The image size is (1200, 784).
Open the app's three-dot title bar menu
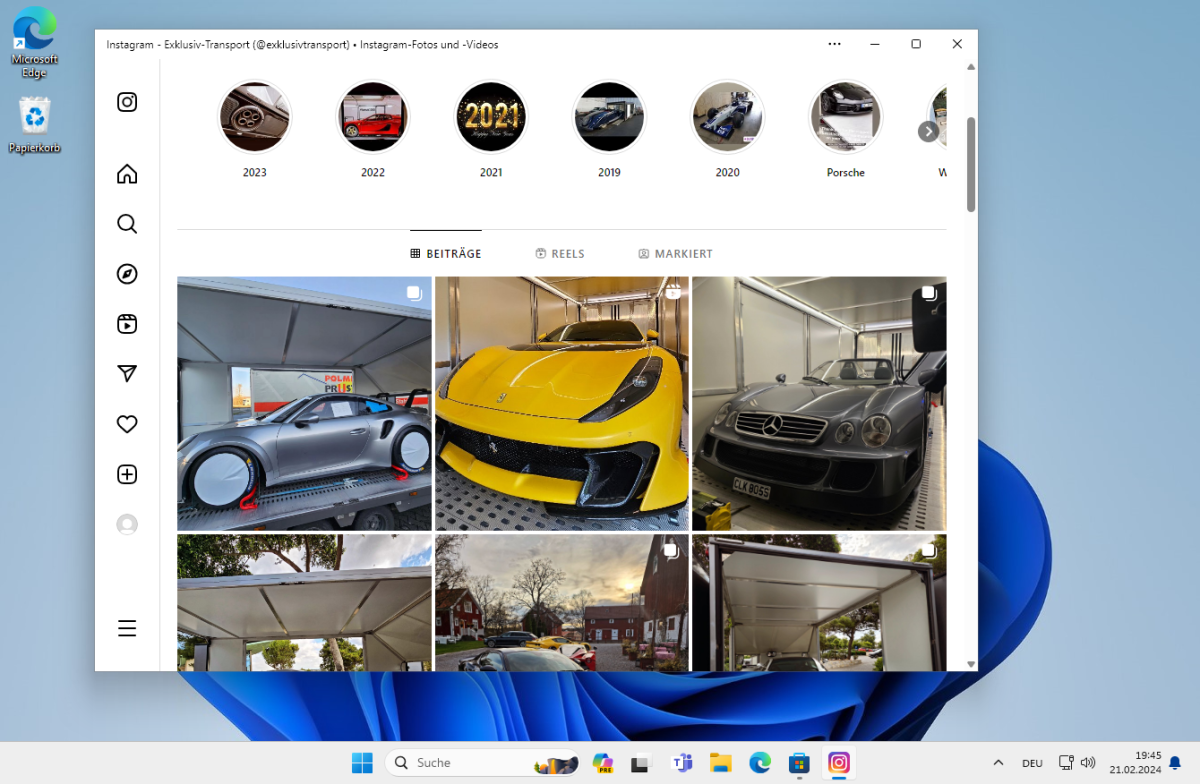pos(834,44)
